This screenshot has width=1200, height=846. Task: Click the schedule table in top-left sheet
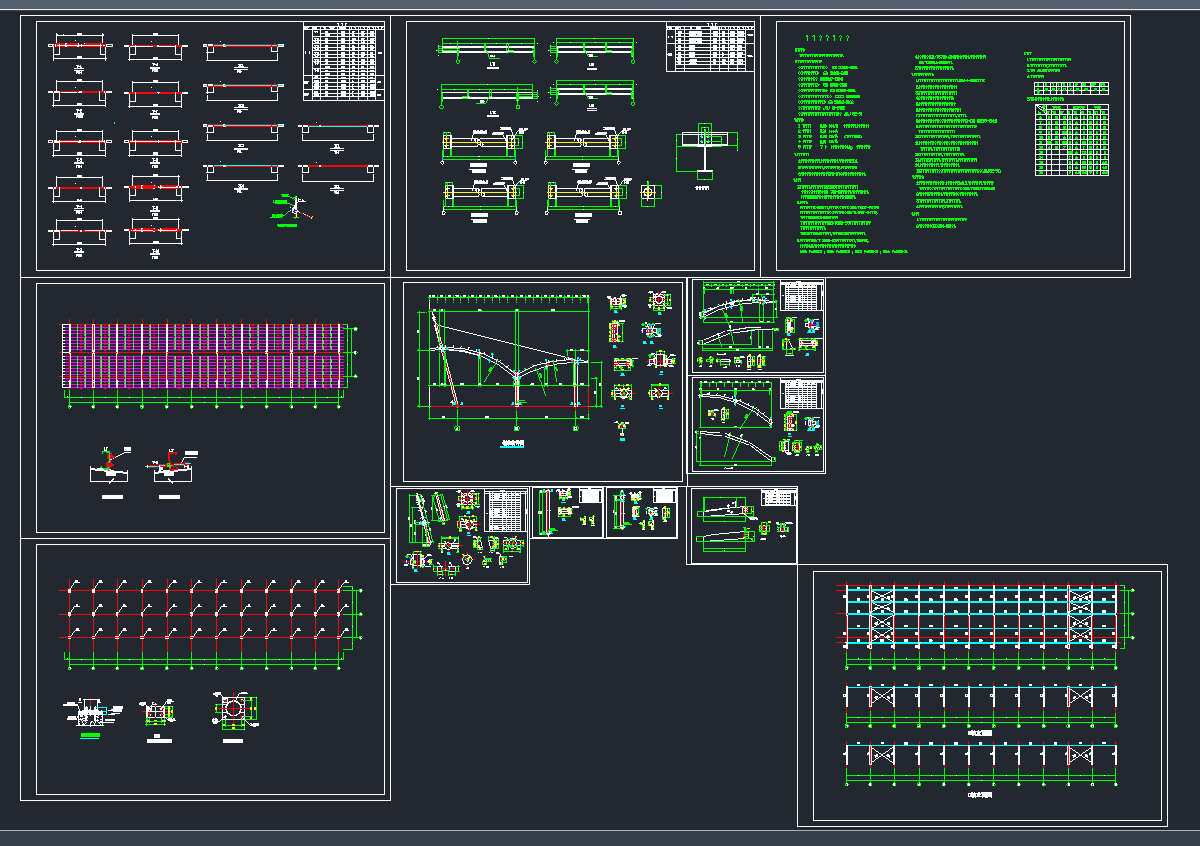point(343,63)
